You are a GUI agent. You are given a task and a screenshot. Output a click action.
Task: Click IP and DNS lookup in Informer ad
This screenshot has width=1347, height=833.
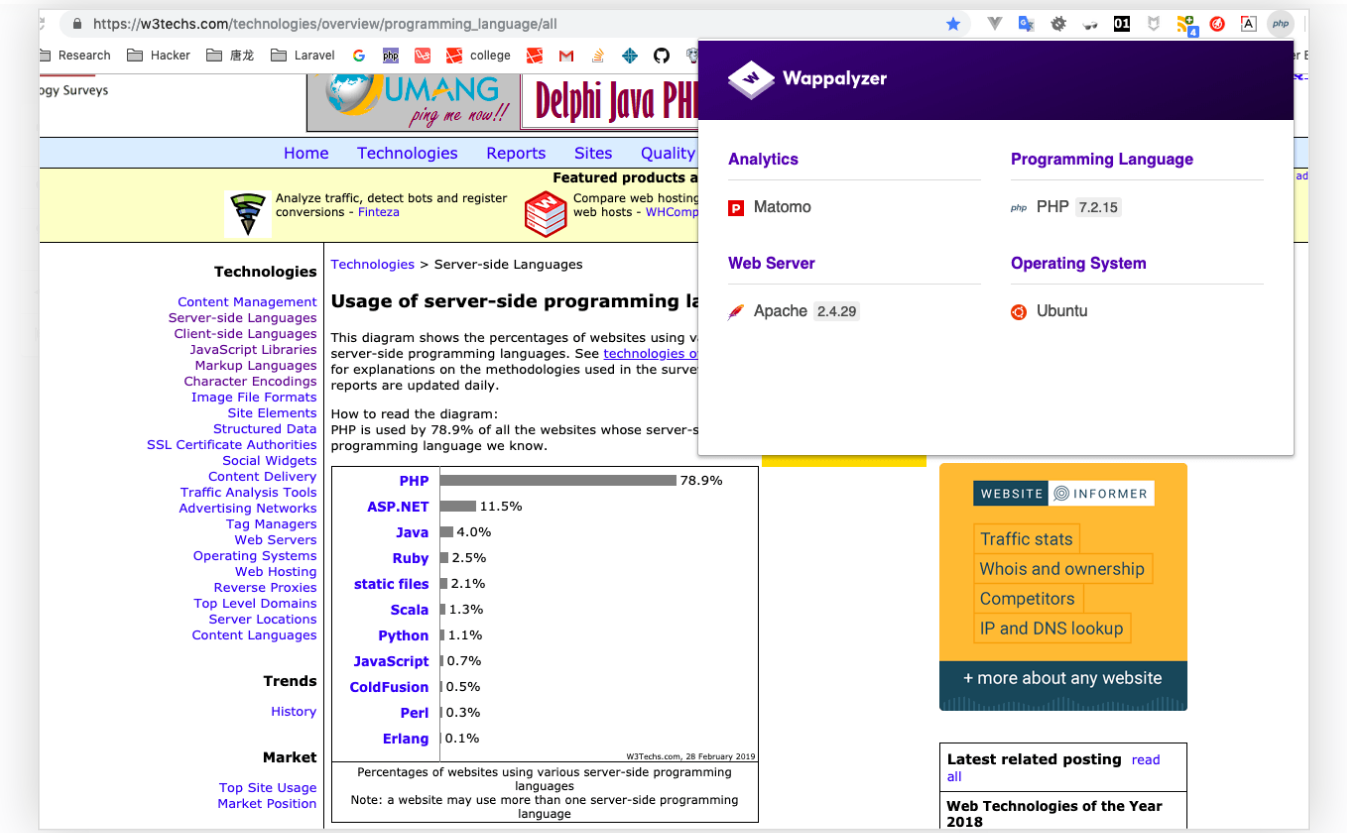coord(1052,629)
